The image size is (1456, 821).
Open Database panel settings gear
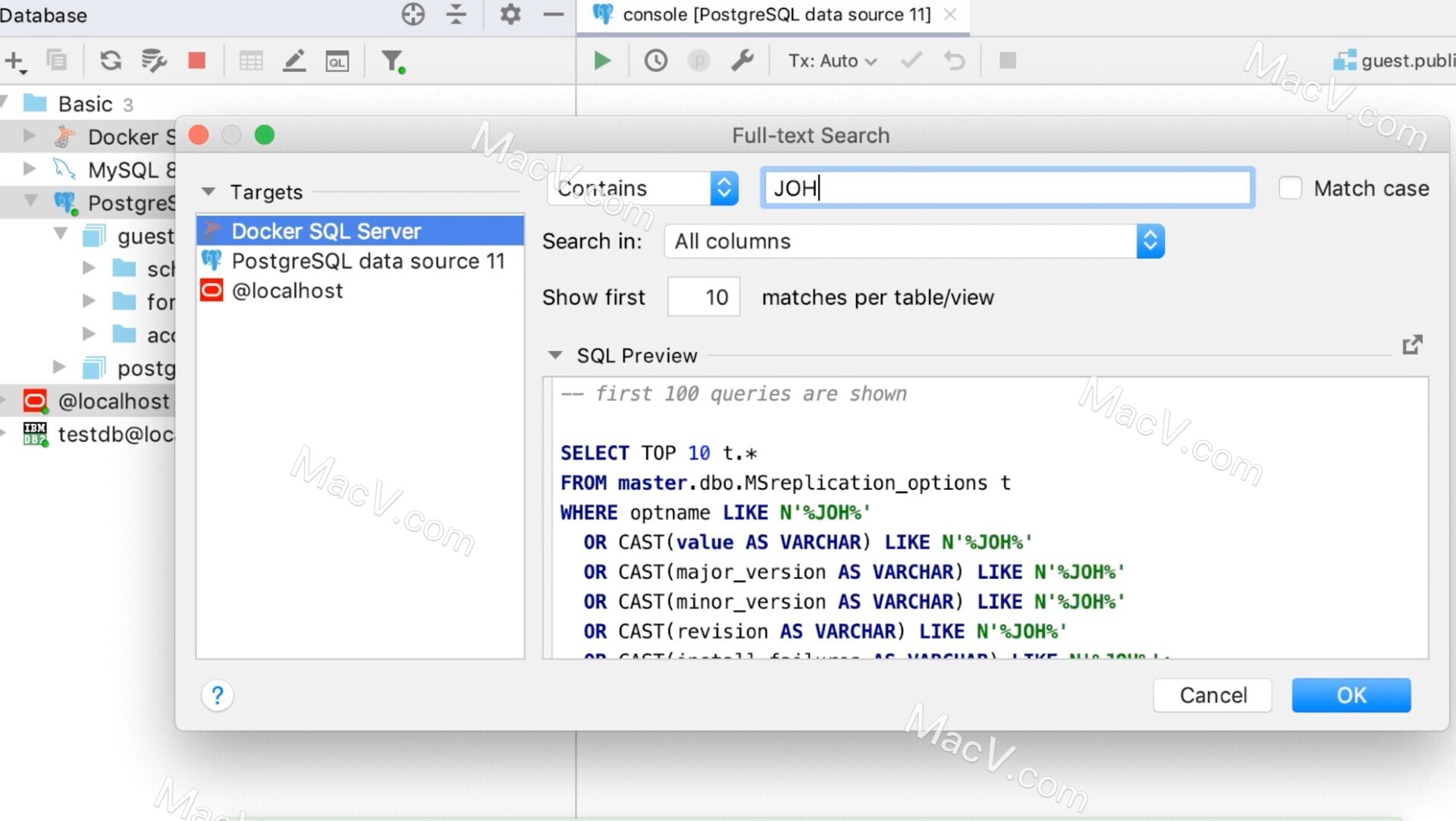(510, 14)
